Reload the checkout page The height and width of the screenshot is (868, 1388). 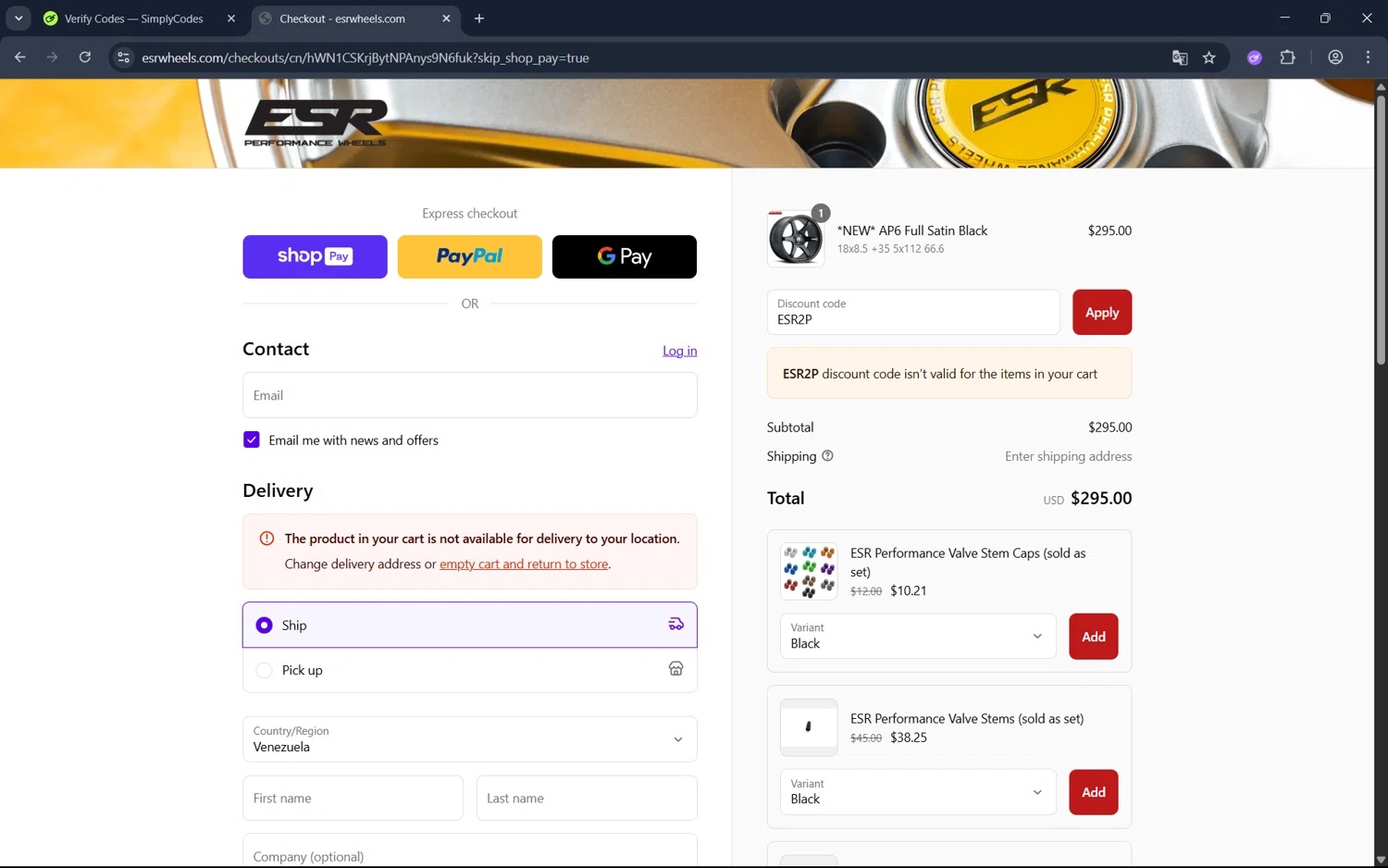[x=85, y=57]
